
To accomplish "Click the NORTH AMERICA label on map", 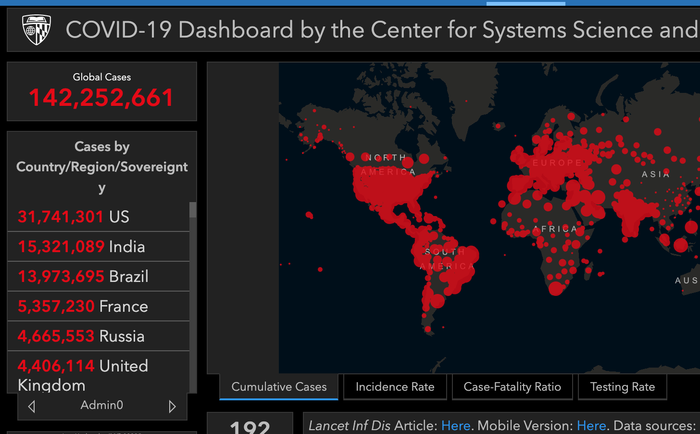I will click(x=388, y=165).
